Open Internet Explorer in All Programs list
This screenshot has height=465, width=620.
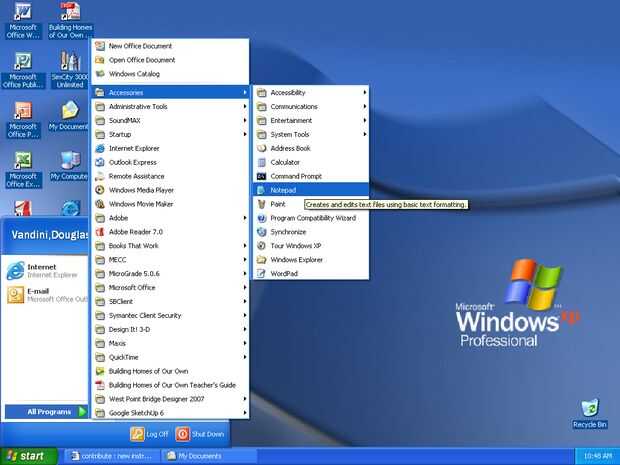coord(170,148)
